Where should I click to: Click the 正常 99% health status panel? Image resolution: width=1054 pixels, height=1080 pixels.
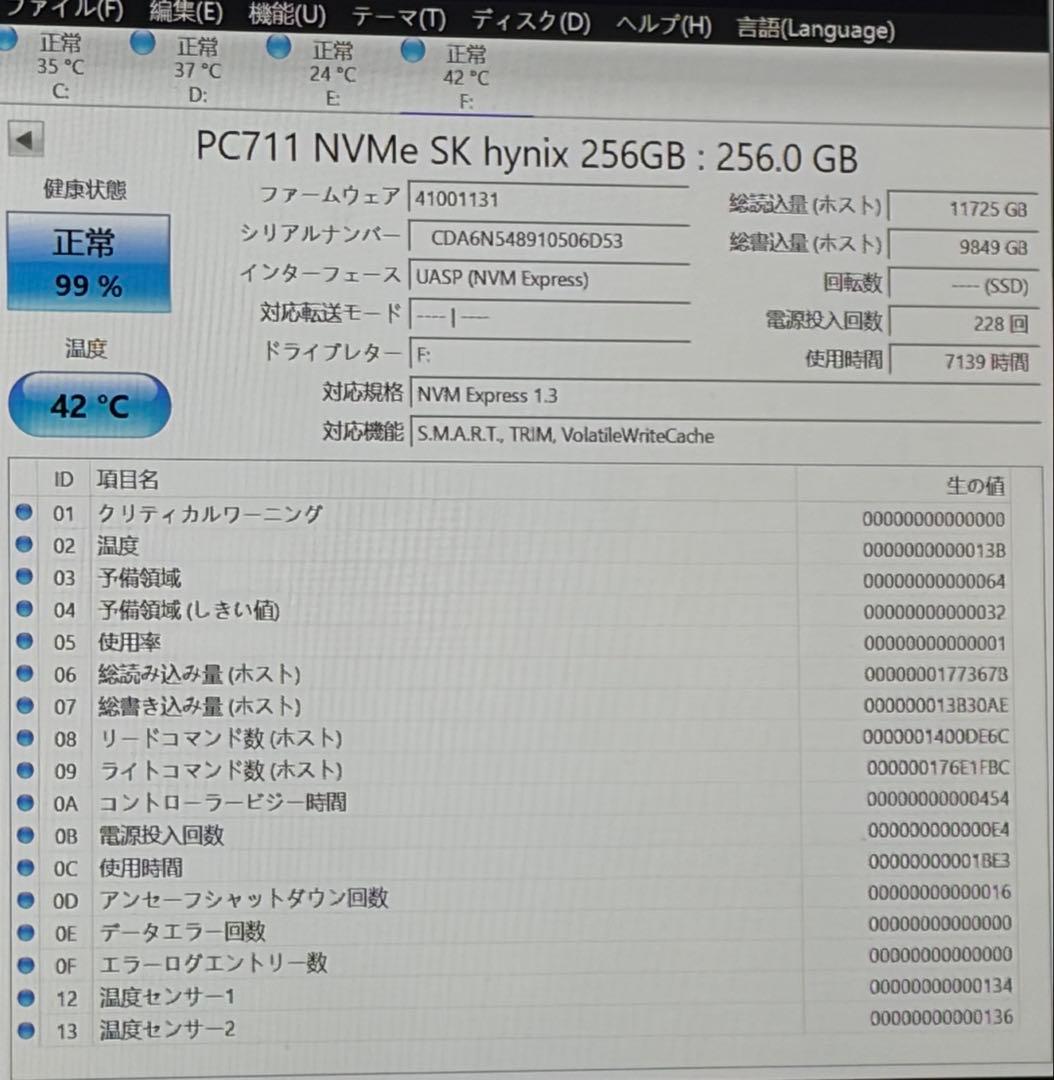click(89, 263)
